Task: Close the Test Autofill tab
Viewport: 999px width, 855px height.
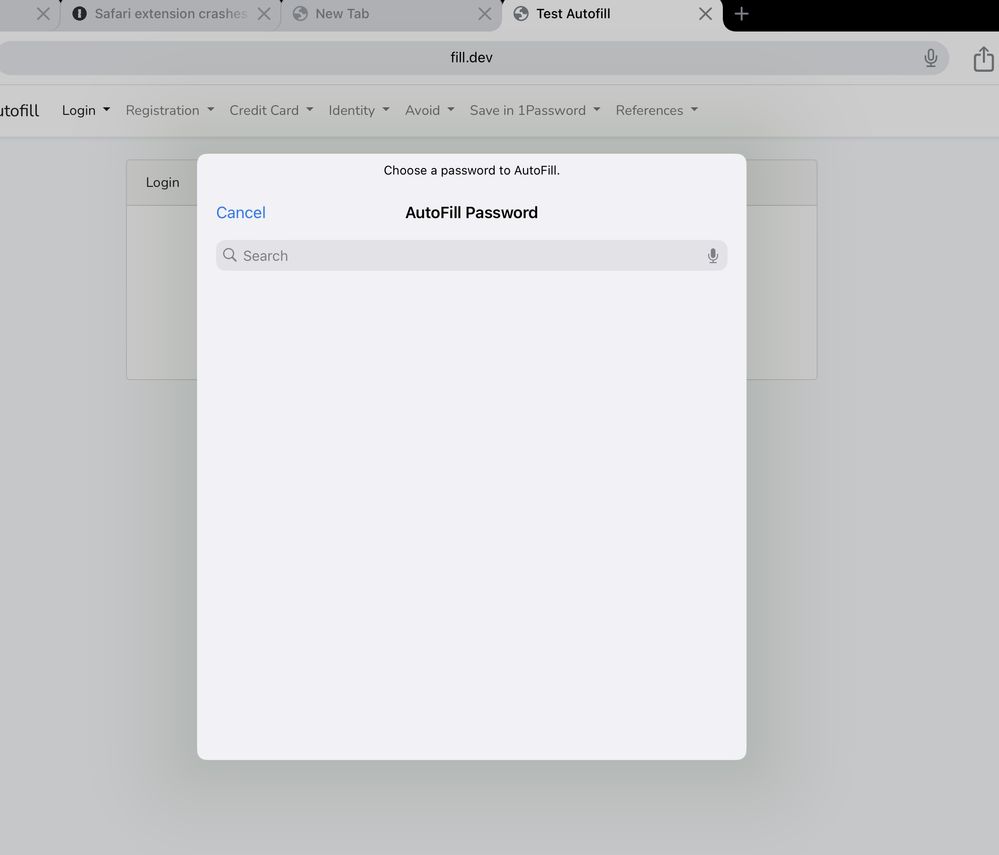Action: (x=705, y=14)
